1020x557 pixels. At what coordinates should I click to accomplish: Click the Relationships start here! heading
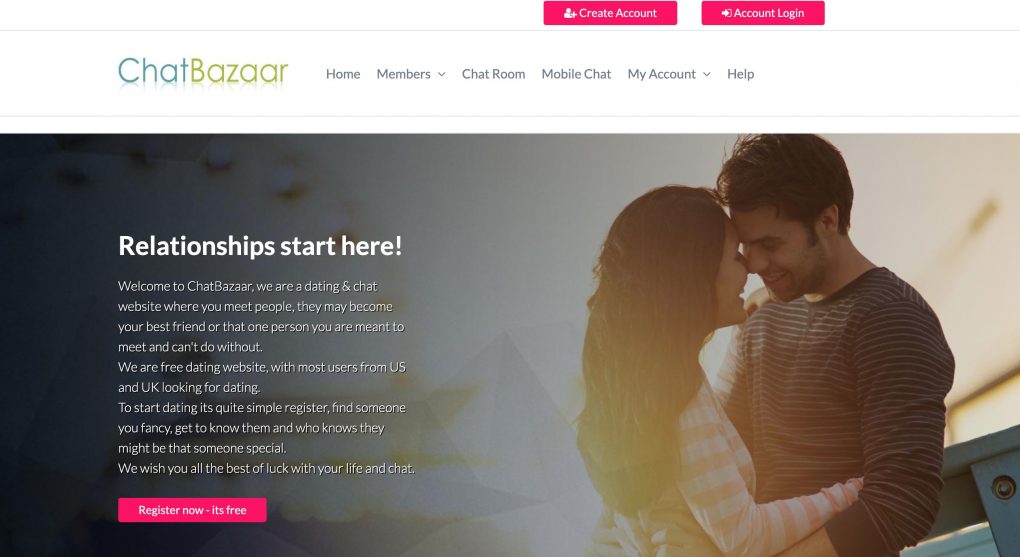pyautogui.click(x=260, y=246)
